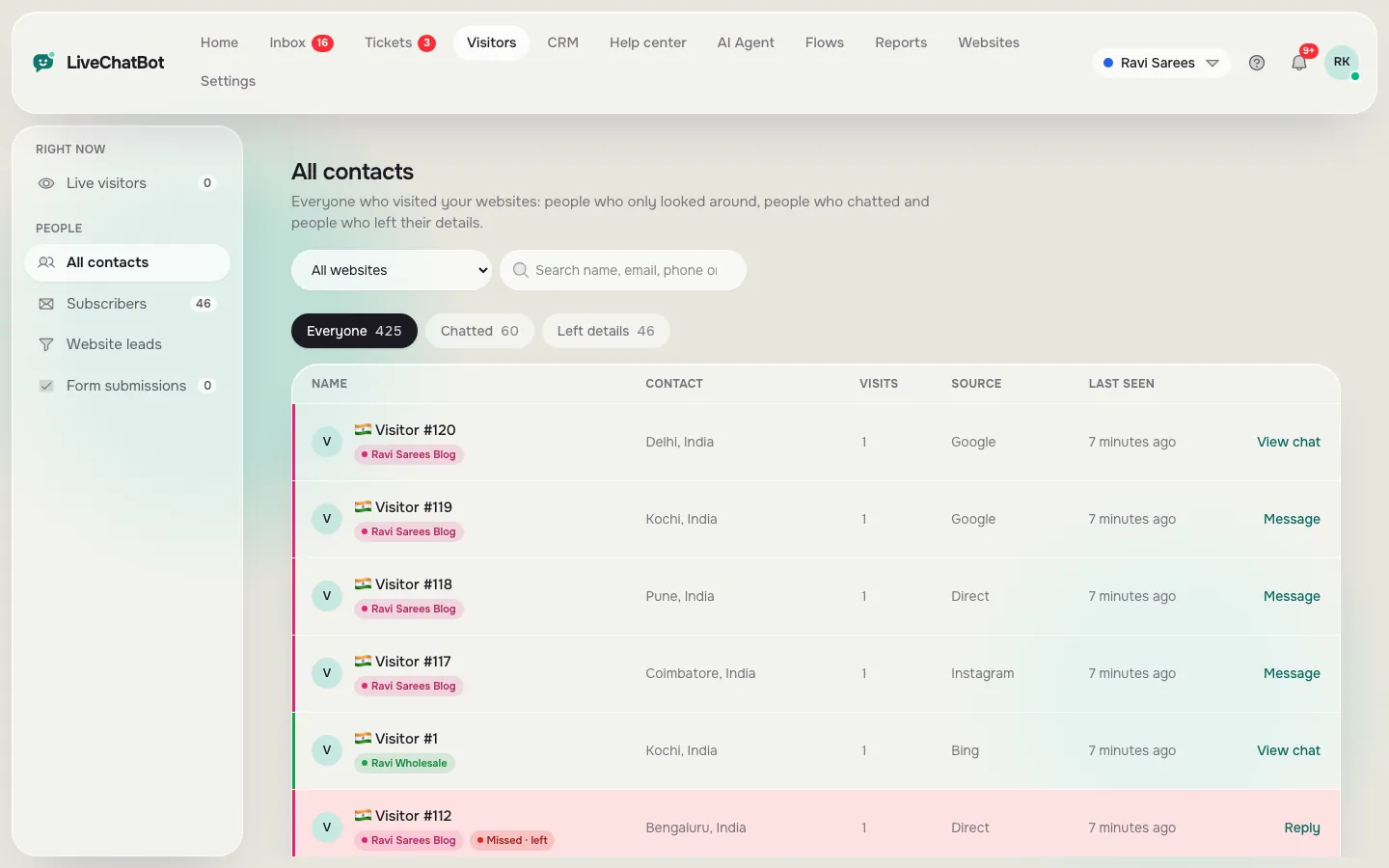Image resolution: width=1389 pixels, height=868 pixels.
Task: Click Reply for Visitor #112
Action: coord(1302,827)
